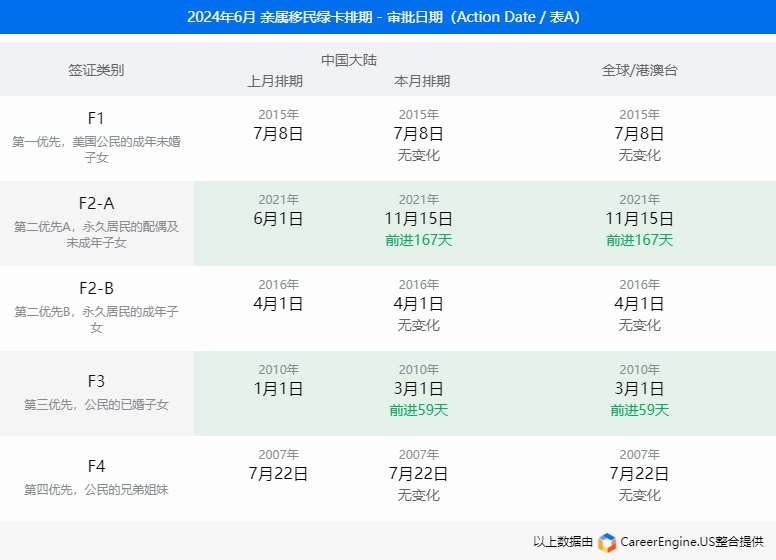This screenshot has height=560, width=776.
Task: Click the 上月排期 sub-header
Action: coord(275,81)
